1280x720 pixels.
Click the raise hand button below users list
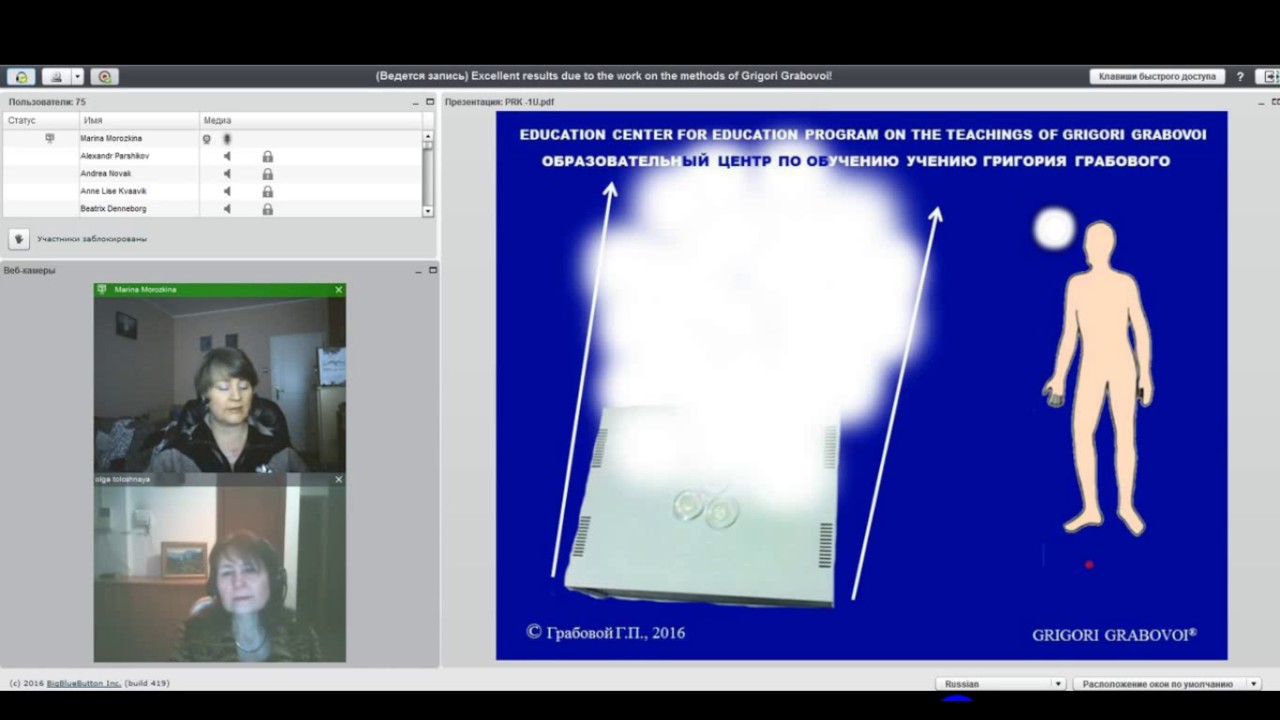pos(18,239)
